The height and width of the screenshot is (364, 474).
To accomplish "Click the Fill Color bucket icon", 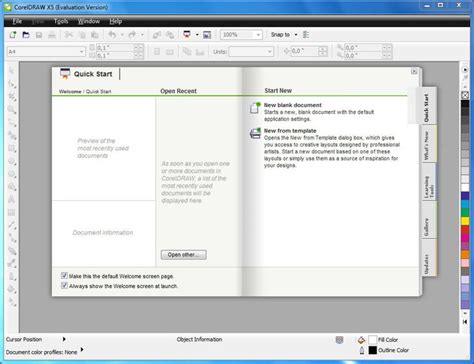I will click(x=362, y=340).
